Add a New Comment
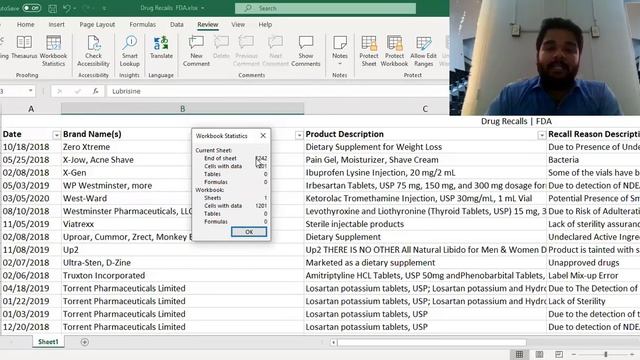640x360 pixels. tap(196, 51)
